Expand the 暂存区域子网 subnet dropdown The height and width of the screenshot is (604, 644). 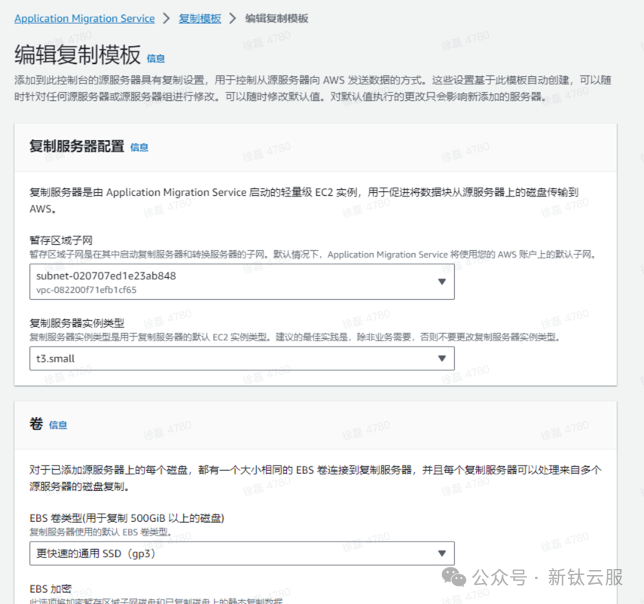[x=242, y=282]
